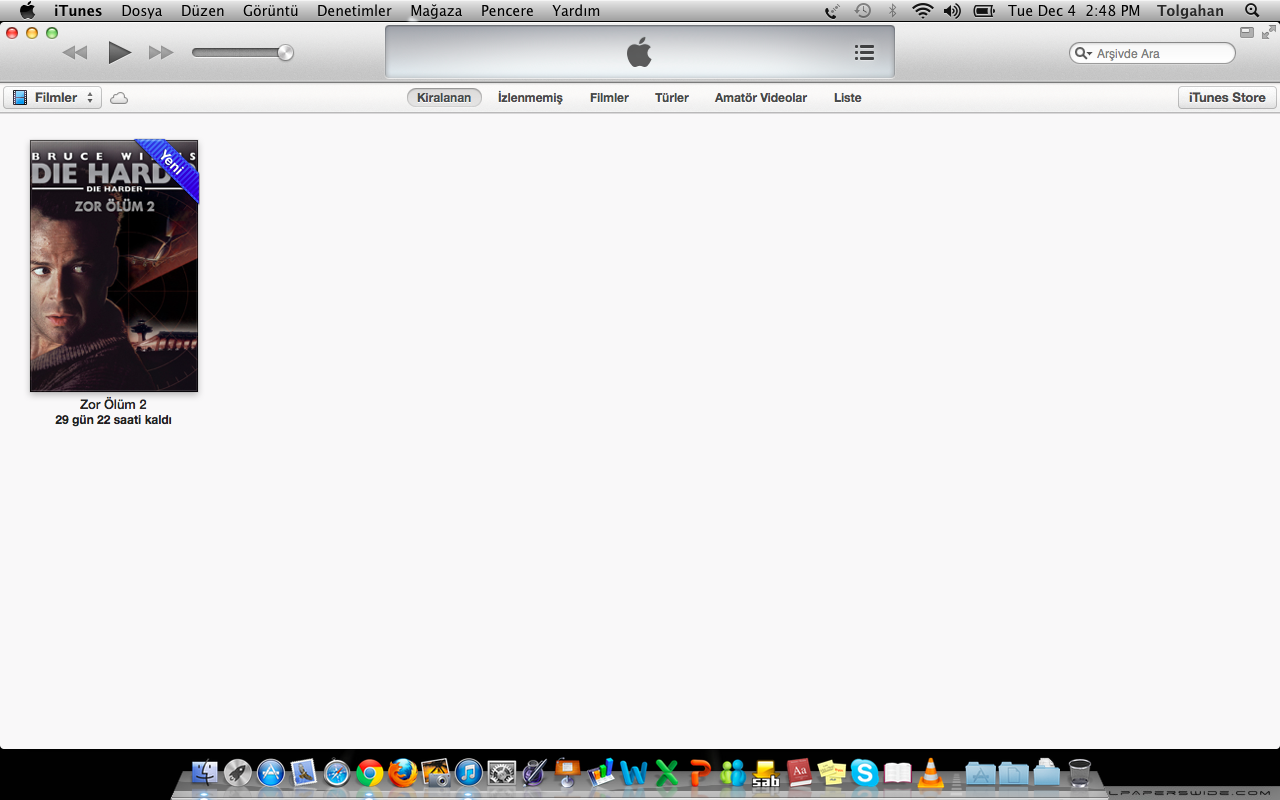
Task: Skip back with the rewind button
Action: pos(75,53)
